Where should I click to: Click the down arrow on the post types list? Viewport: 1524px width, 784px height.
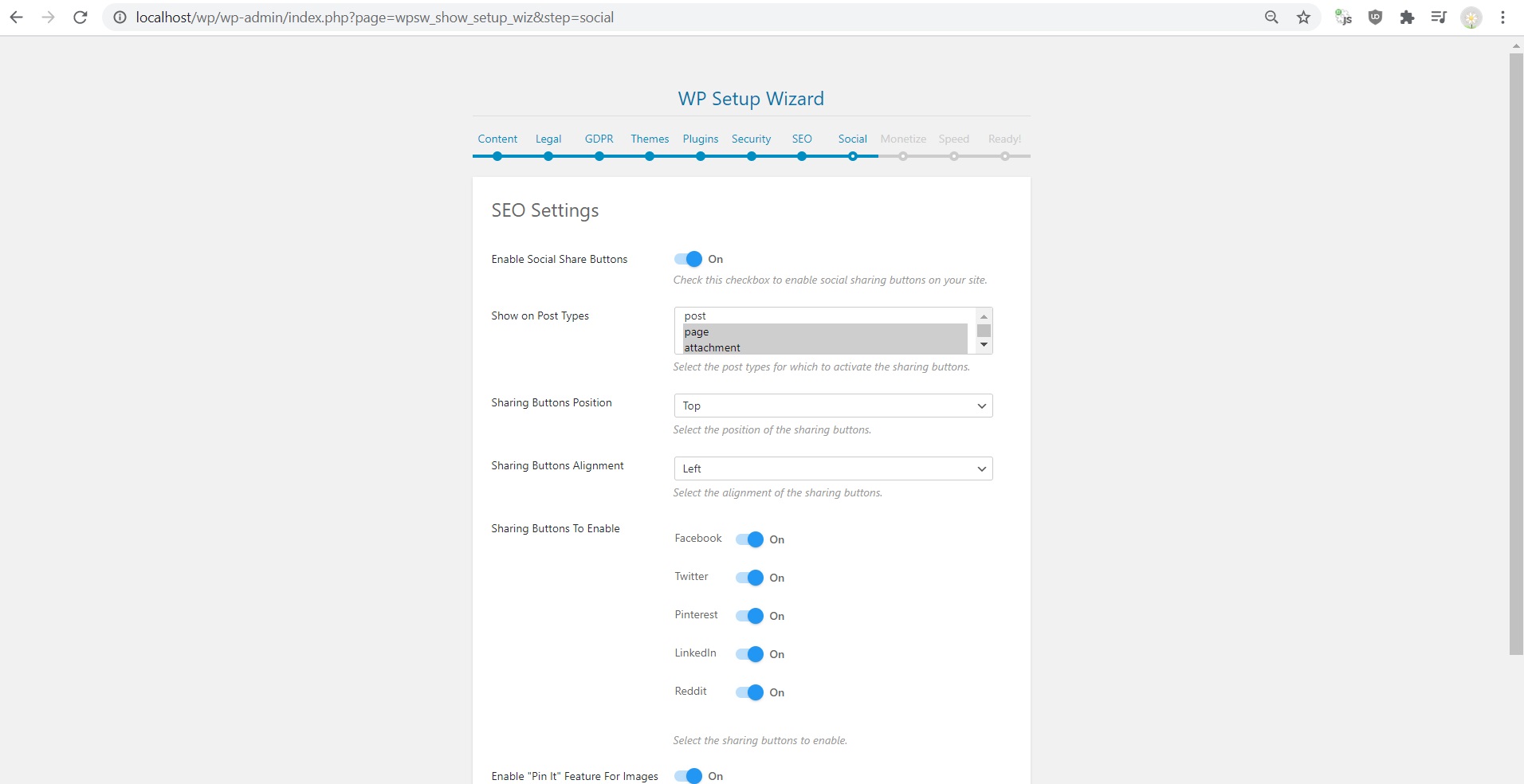(x=984, y=344)
